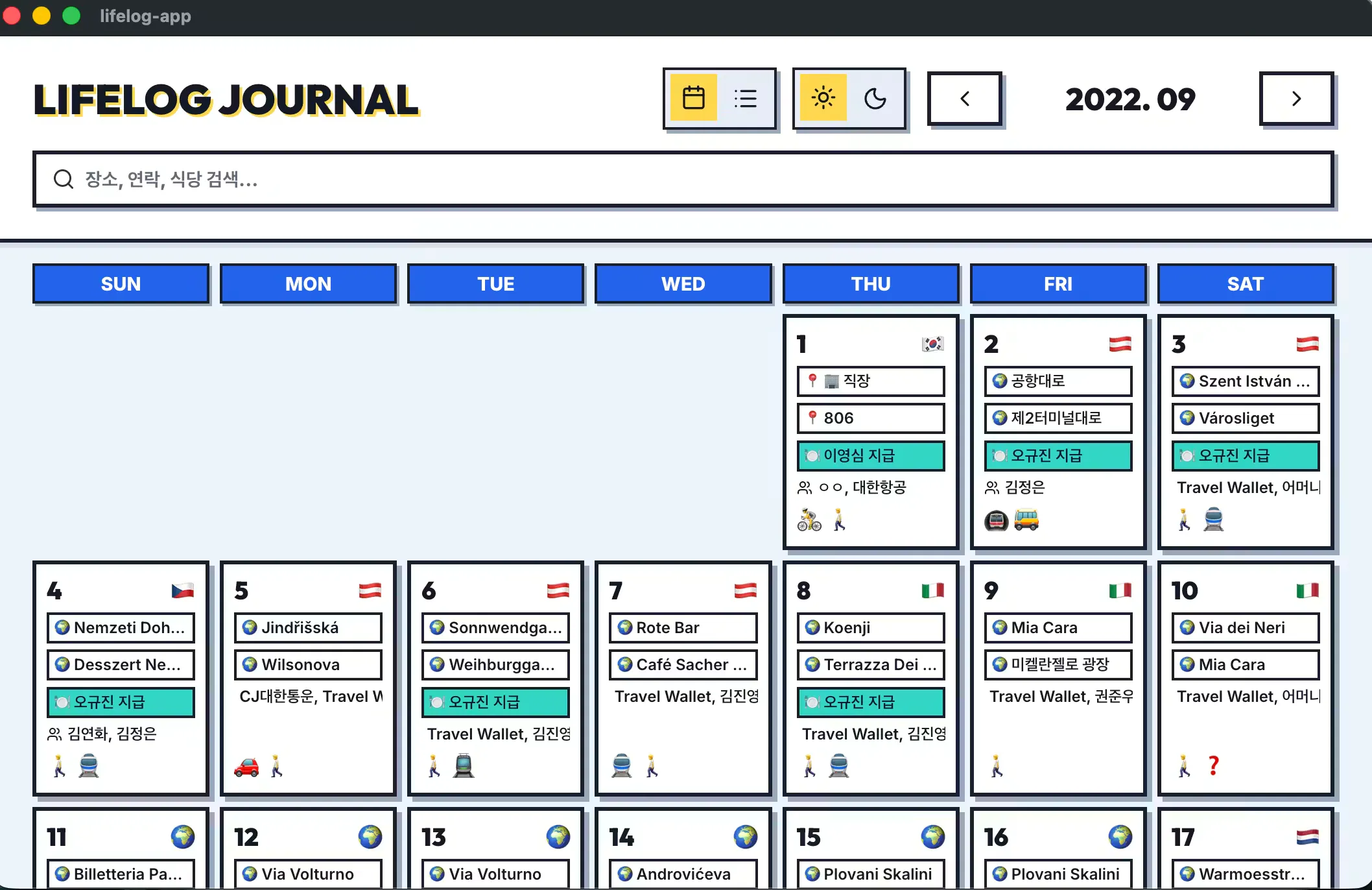Viewport: 1372px width, 890px height.
Task: Click tram icon on day 6
Action: (464, 766)
